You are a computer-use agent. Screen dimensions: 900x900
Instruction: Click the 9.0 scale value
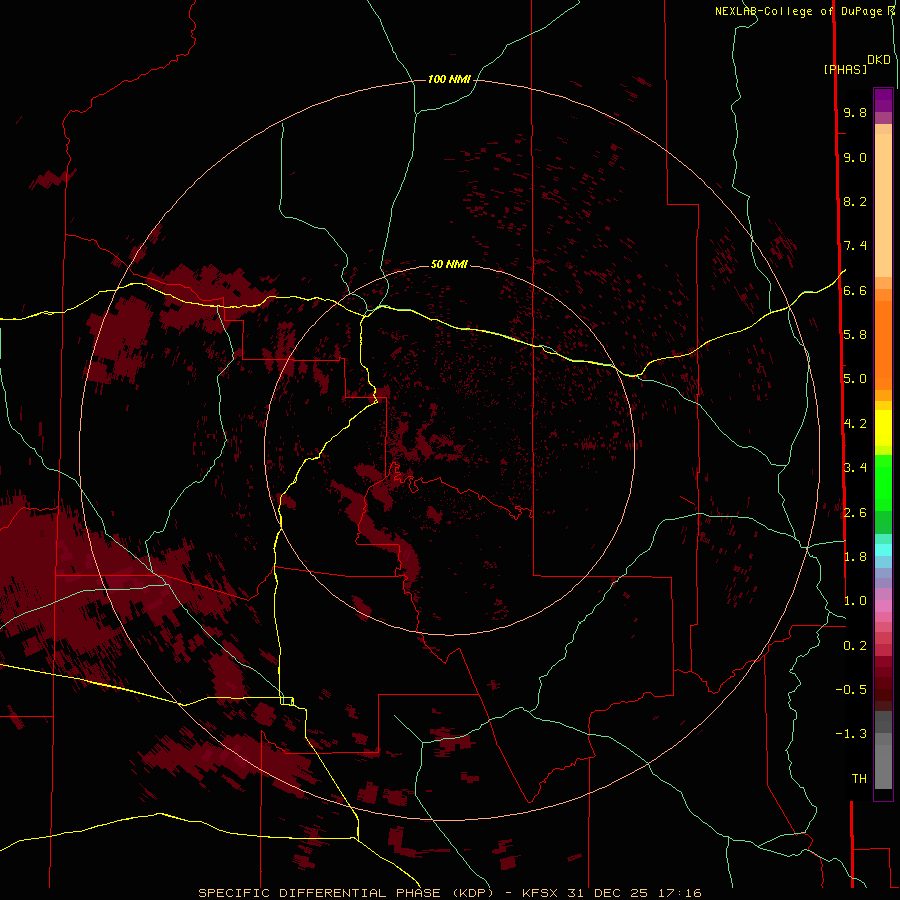click(x=855, y=157)
